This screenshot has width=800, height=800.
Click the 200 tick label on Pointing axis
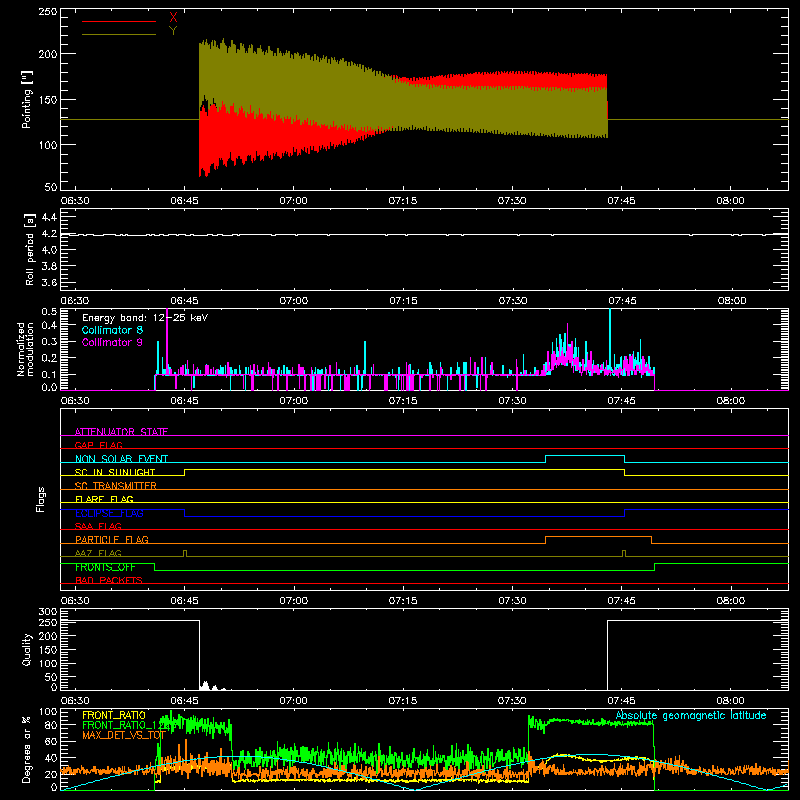coord(48,54)
